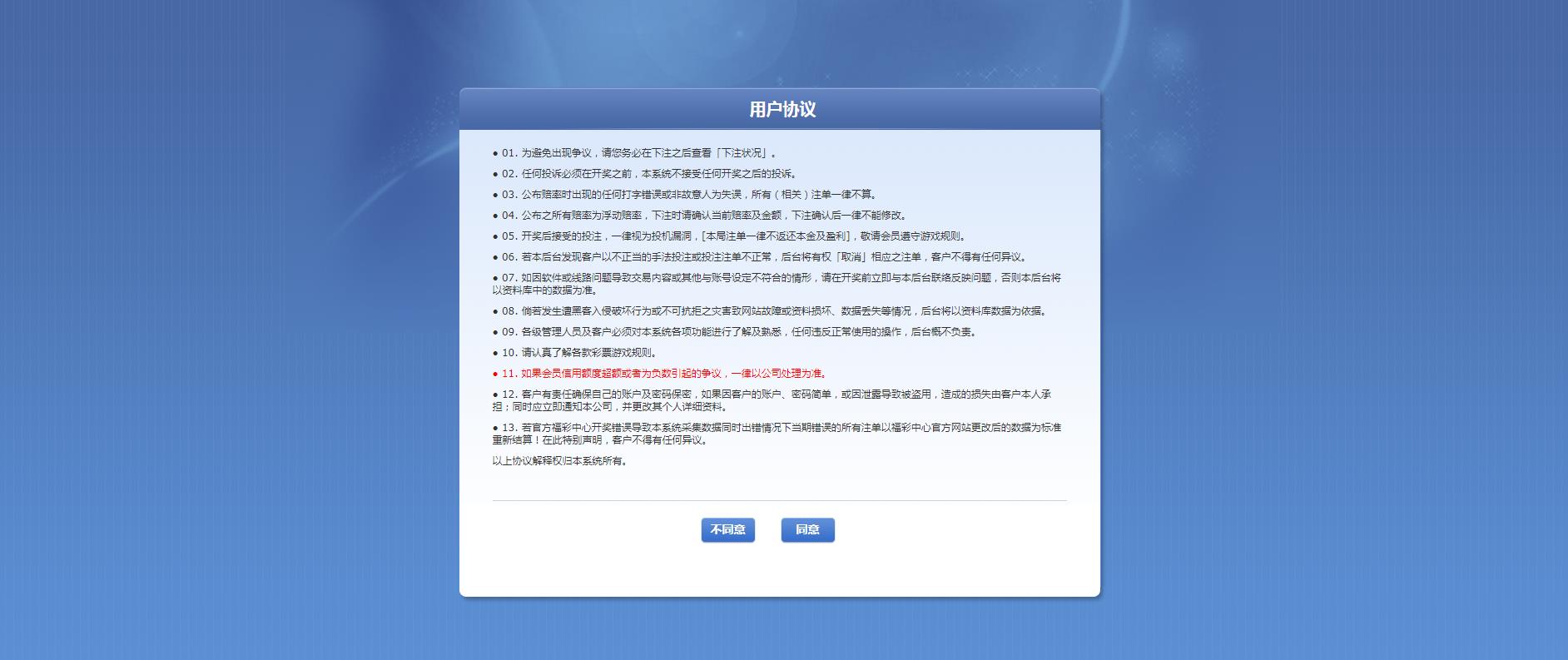Click clause 02 about 任何投诉必须在开奖之前
The image size is (1568, 660).
(645, 174)
